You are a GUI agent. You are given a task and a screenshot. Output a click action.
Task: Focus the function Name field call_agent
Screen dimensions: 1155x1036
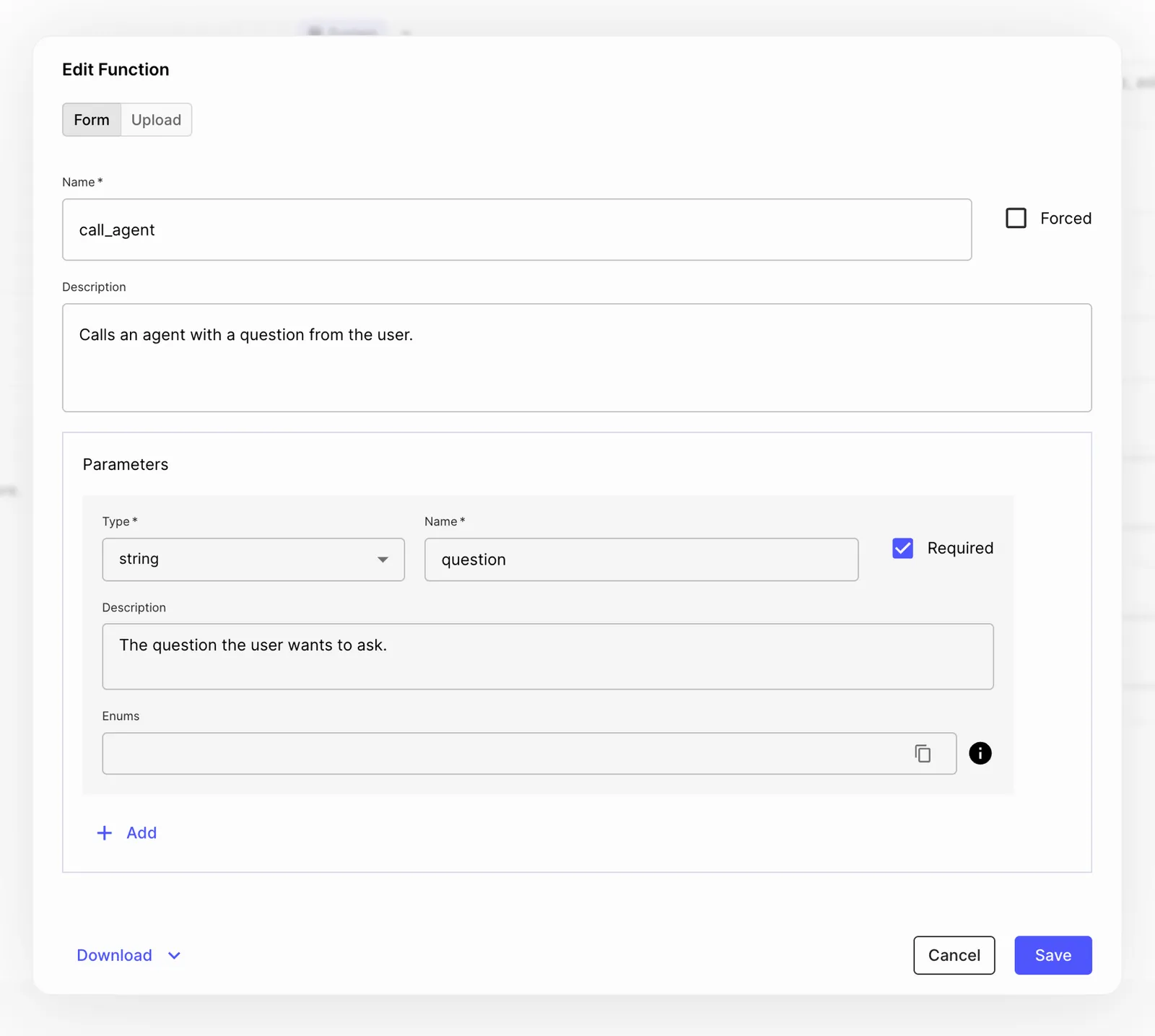517,230
